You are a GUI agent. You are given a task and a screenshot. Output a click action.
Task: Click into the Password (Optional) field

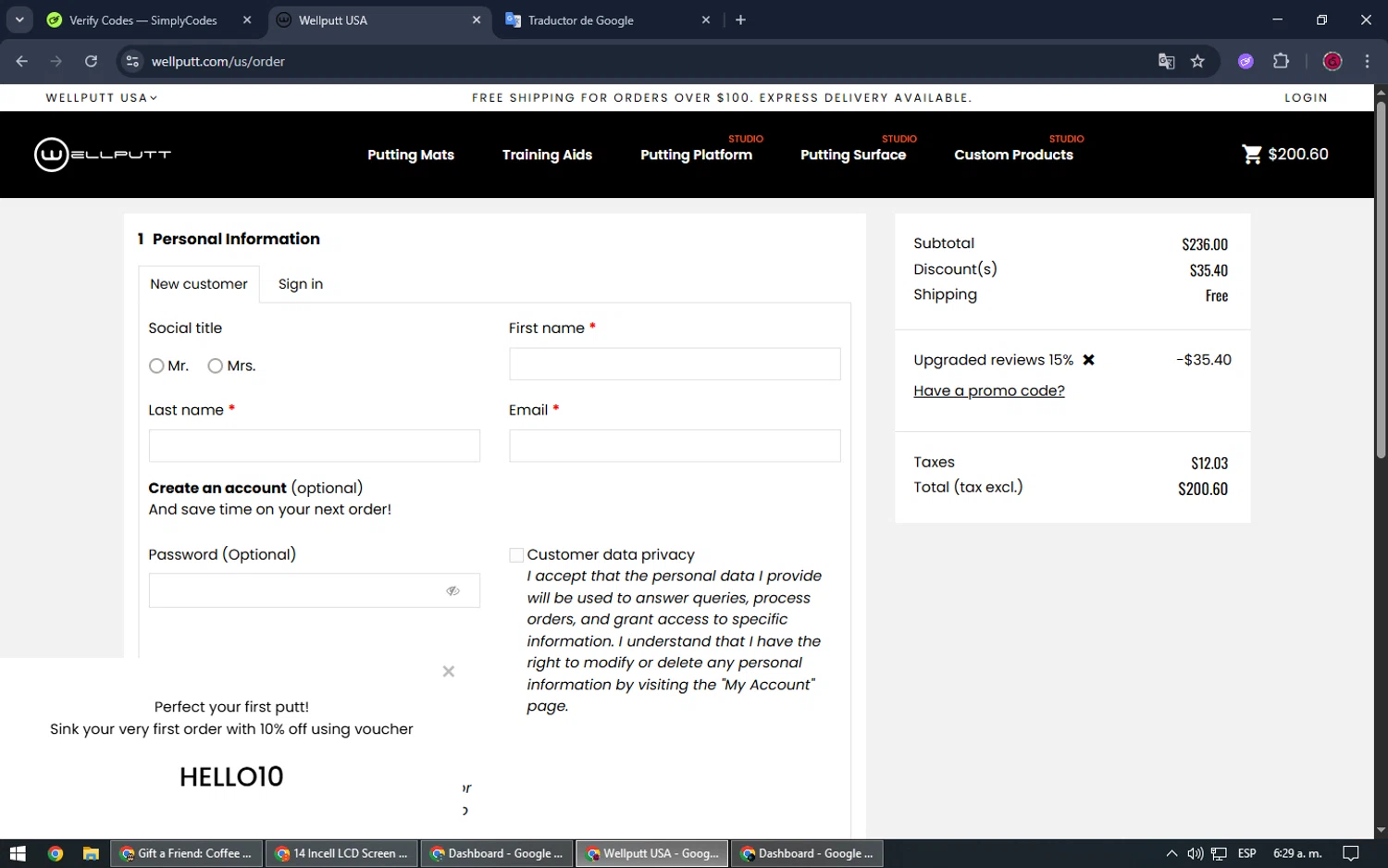click(x=314, y=590)
